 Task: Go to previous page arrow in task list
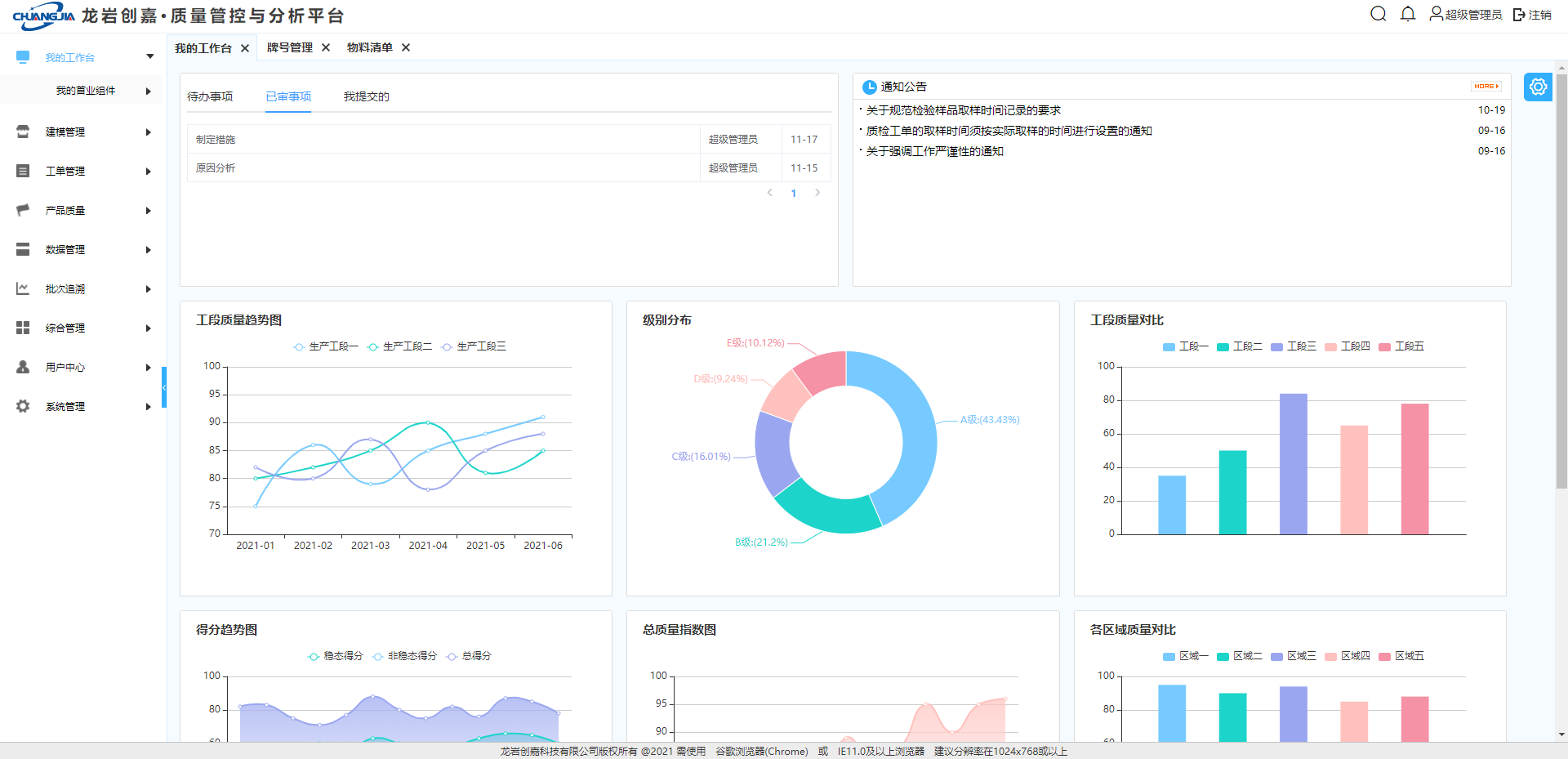tap(770, 193)
